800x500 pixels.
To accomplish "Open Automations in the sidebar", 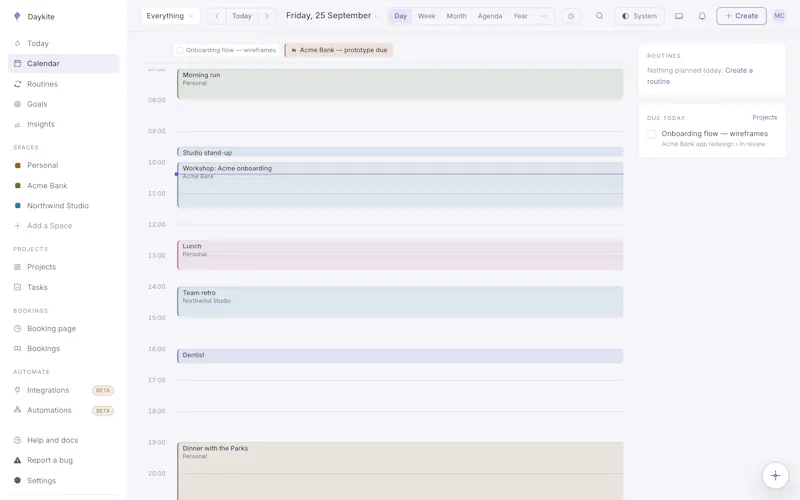I will point(64,410).
